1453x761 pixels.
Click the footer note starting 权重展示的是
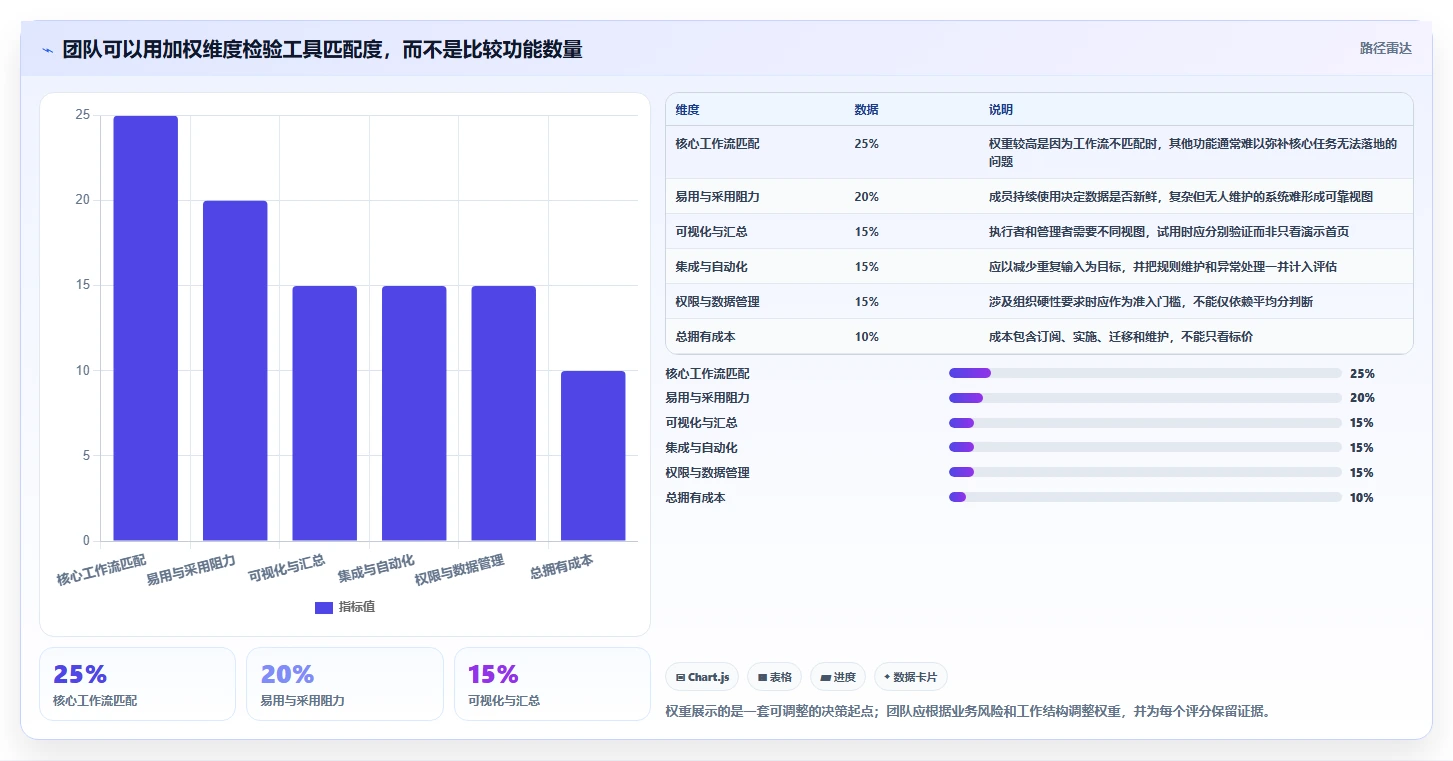coord(967,712)
